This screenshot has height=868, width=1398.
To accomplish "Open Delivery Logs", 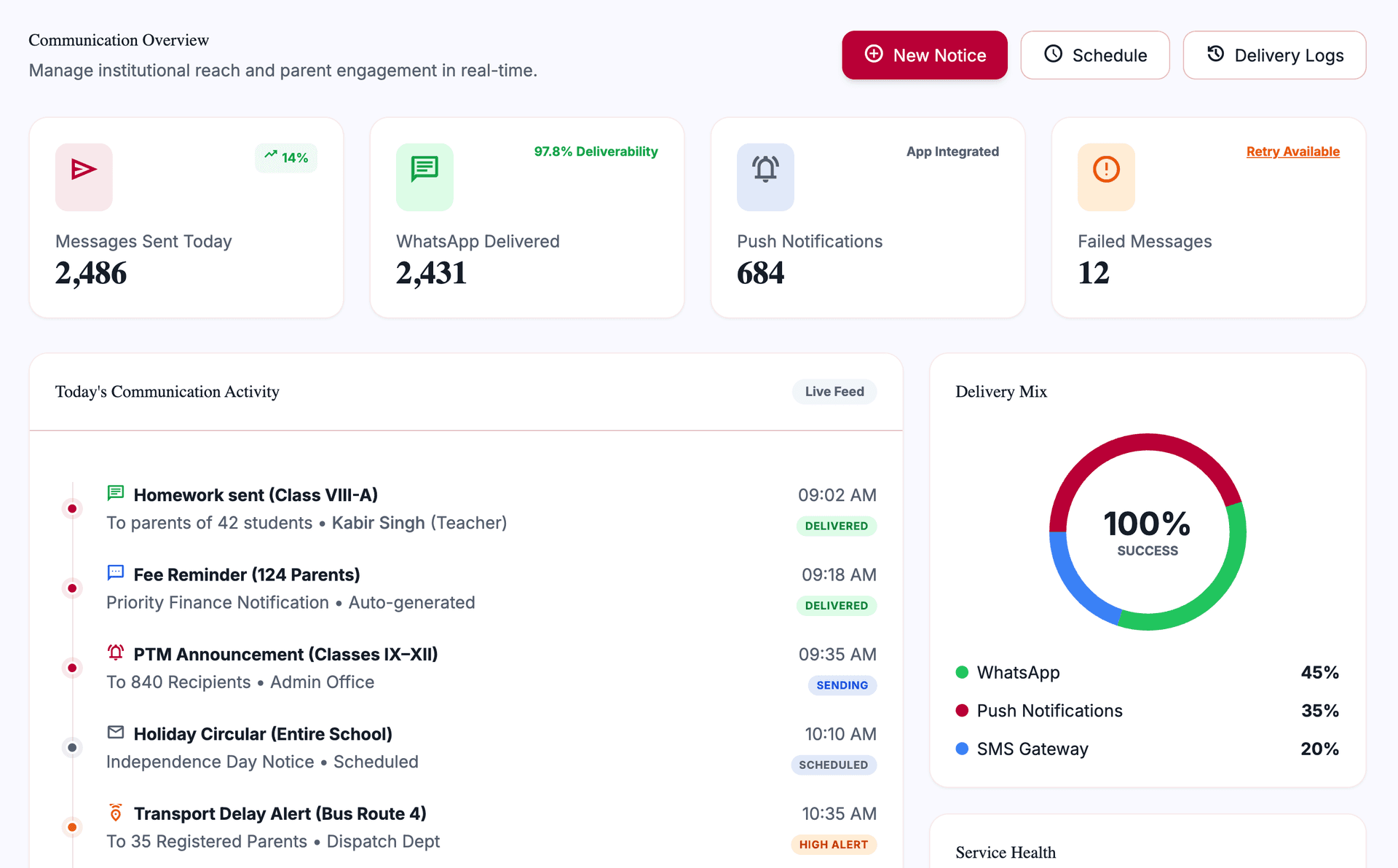I will (1274, 55).
